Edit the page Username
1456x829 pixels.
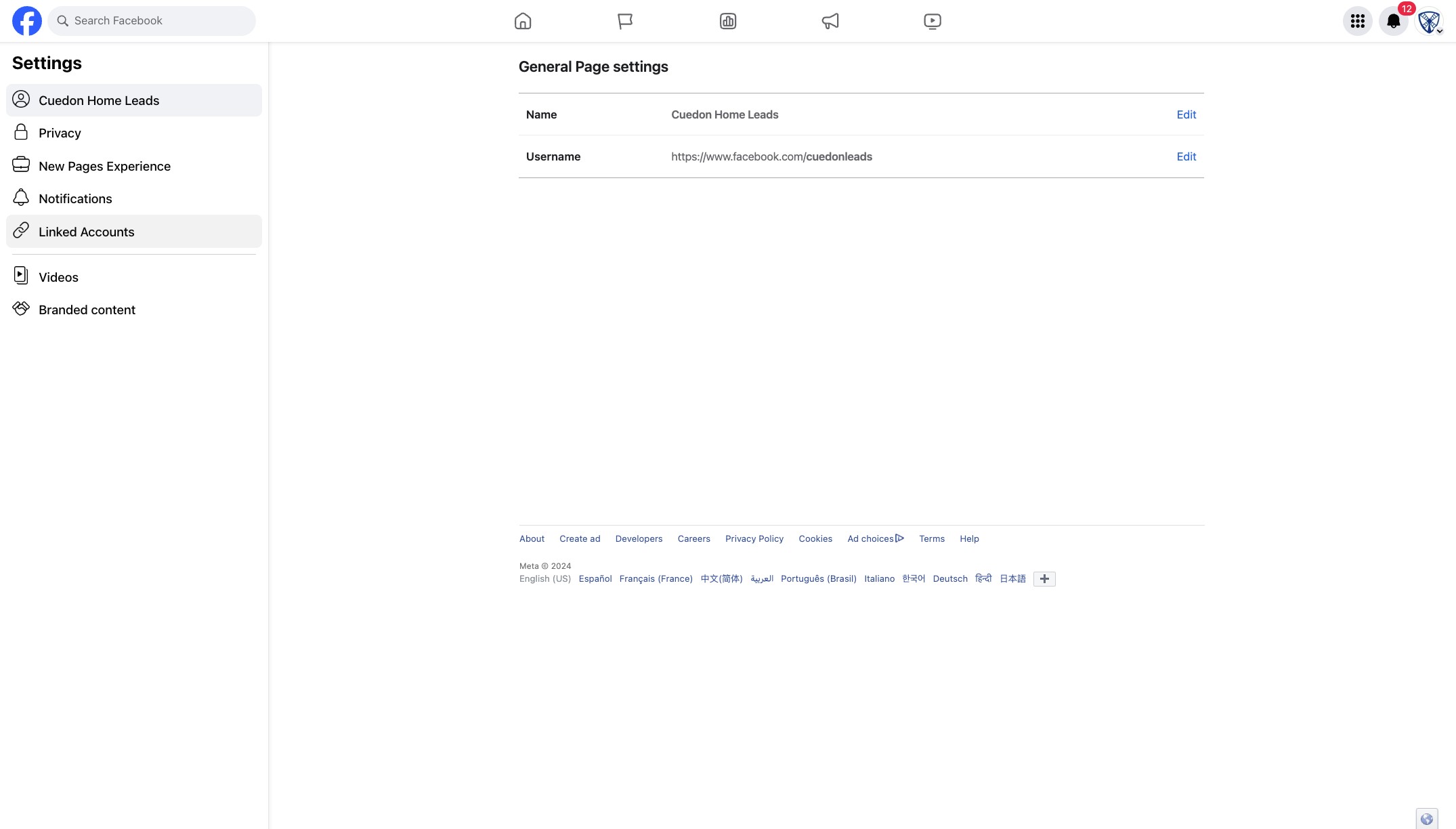(x=1186, y=156)
